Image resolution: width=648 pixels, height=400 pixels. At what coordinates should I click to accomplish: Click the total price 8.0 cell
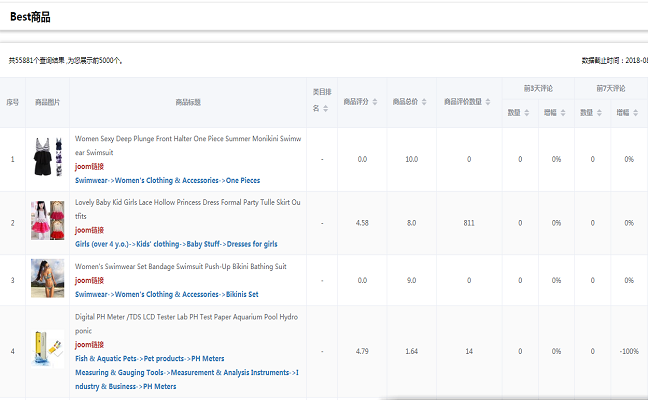click(412, 223)
